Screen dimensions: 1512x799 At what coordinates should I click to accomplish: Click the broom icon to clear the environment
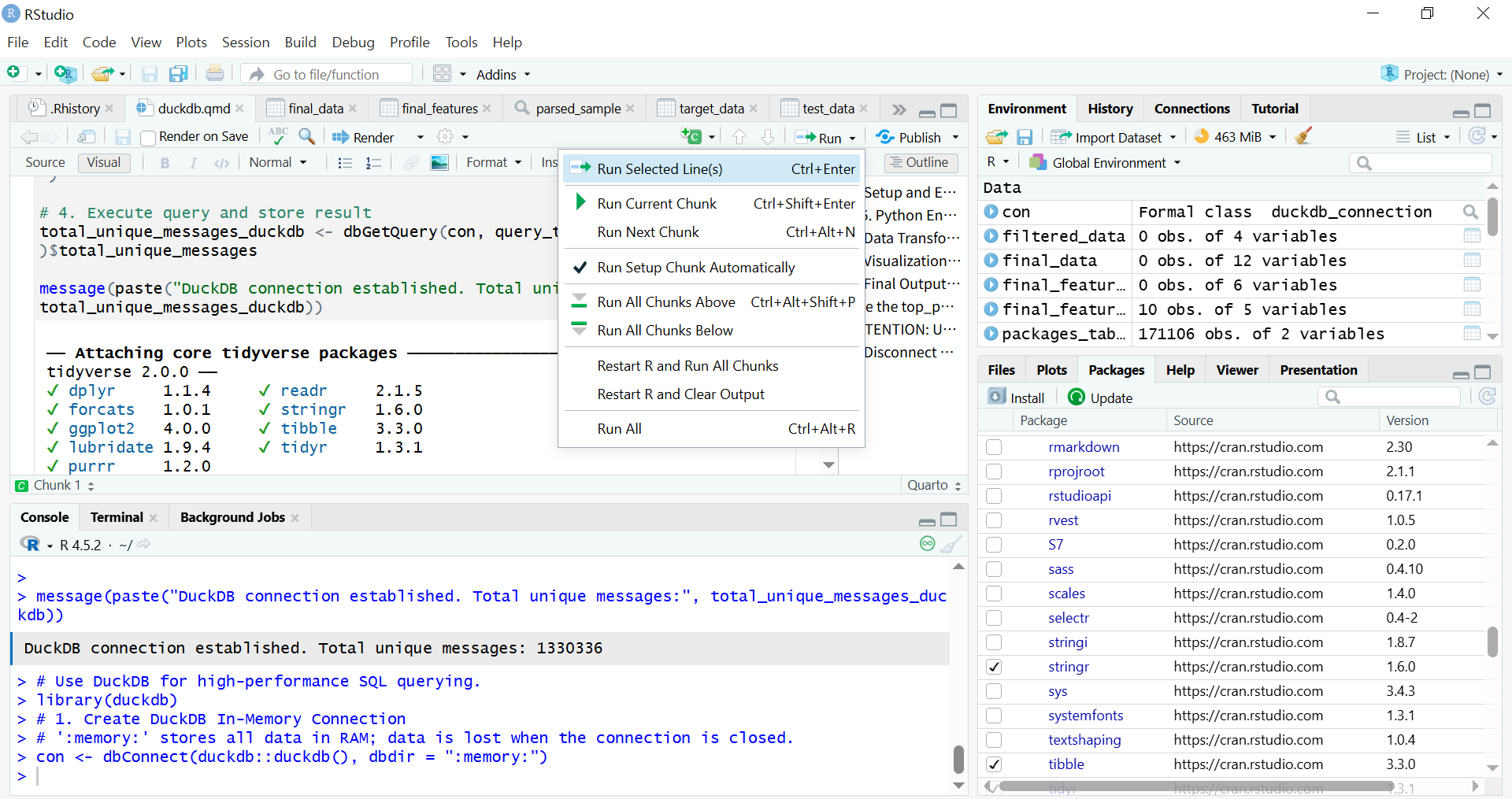point(1303,136)
